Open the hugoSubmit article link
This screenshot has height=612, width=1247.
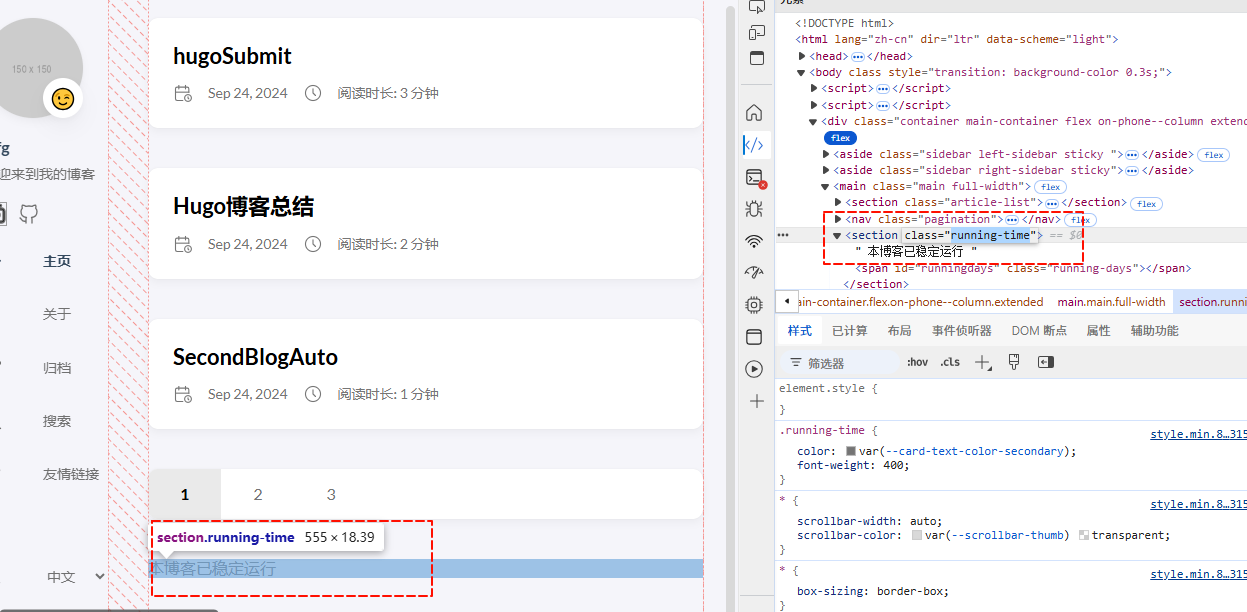[232, 56]
